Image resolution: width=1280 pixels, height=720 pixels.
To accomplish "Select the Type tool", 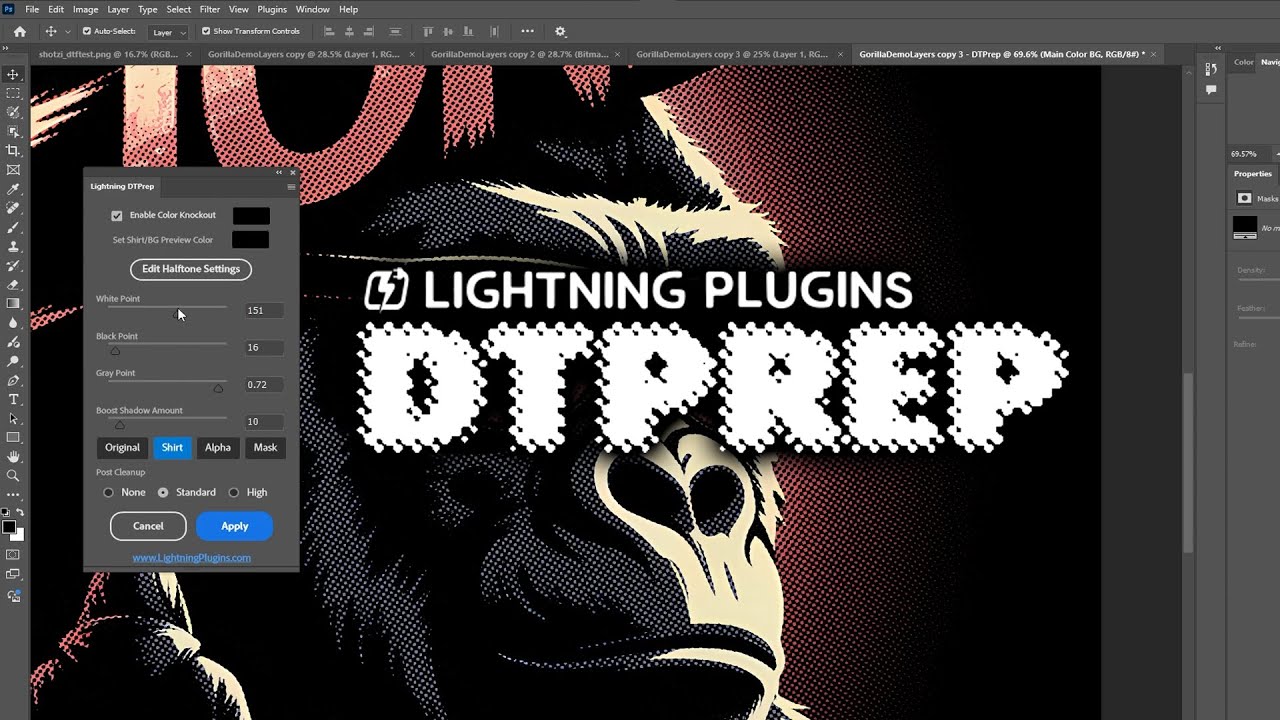I will tap(13, 400).
